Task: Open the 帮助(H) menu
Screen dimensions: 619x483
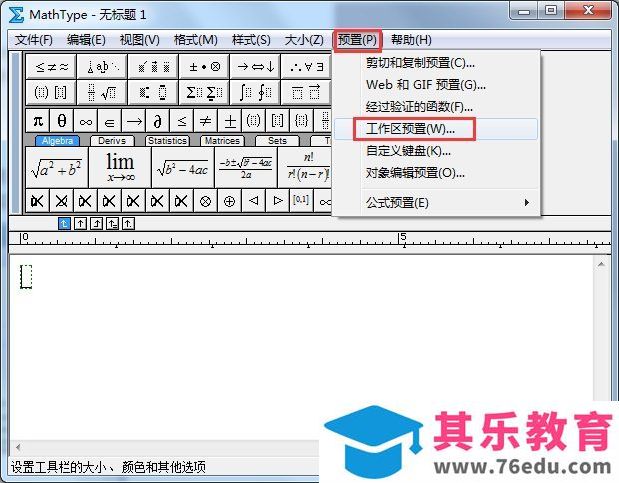Action: point(411,40)
